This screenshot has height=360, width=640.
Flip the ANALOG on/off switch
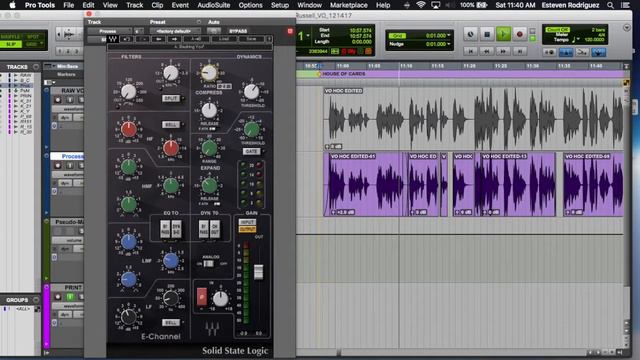(208, 264)
